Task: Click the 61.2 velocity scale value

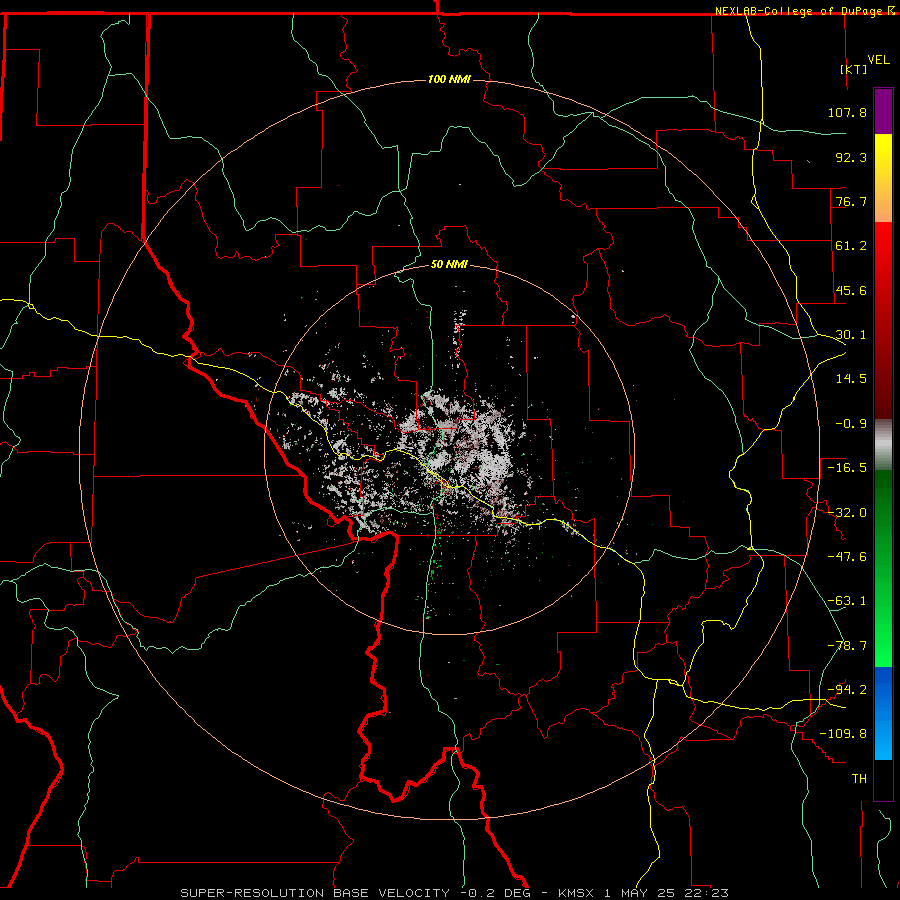Action: (x=851, y=246)
